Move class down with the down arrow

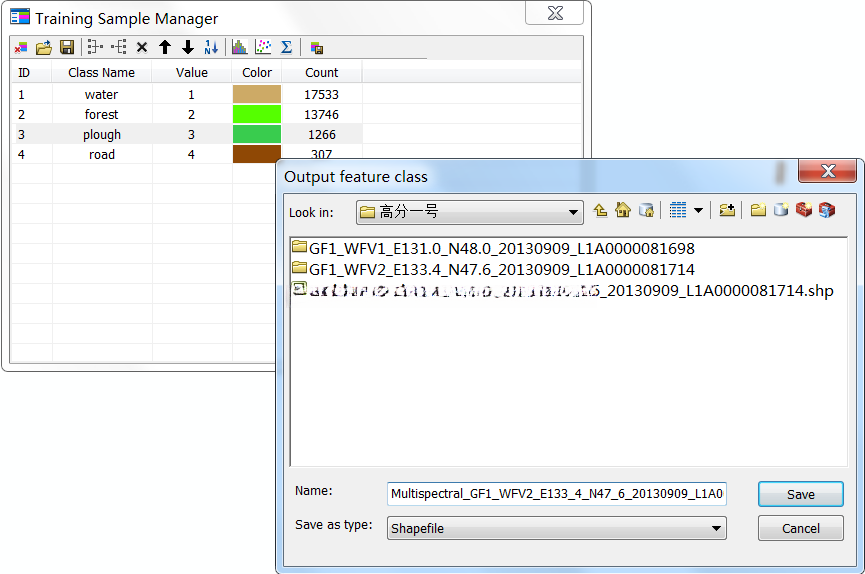coord(188,47)
